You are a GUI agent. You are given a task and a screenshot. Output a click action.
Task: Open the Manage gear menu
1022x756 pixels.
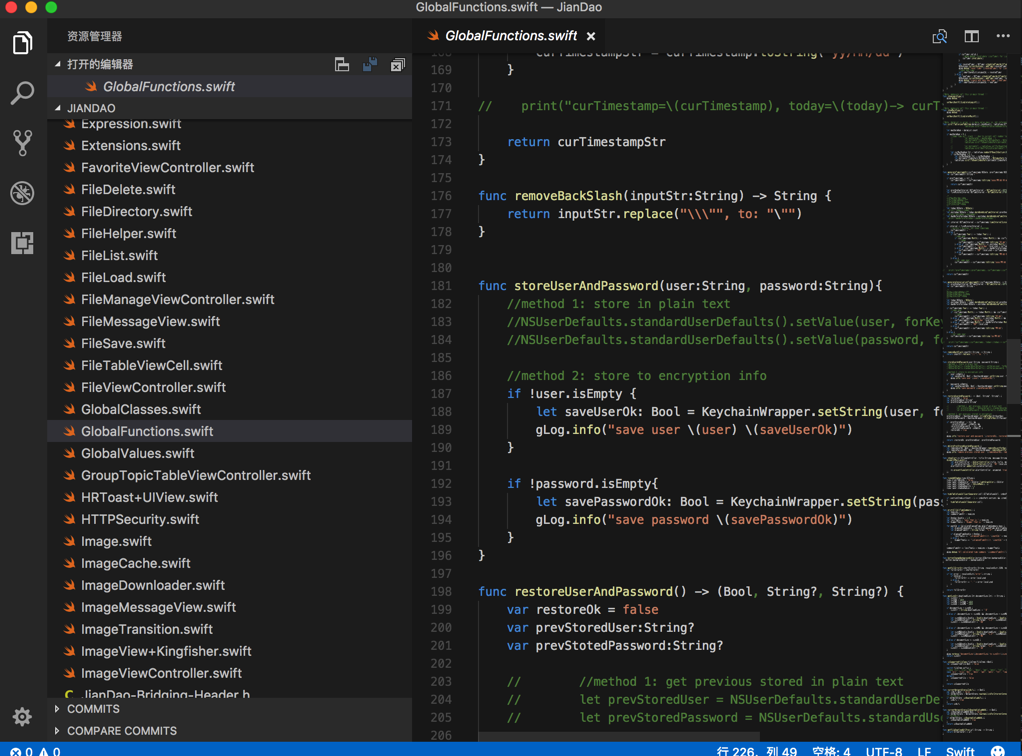[x=22, y=716]
